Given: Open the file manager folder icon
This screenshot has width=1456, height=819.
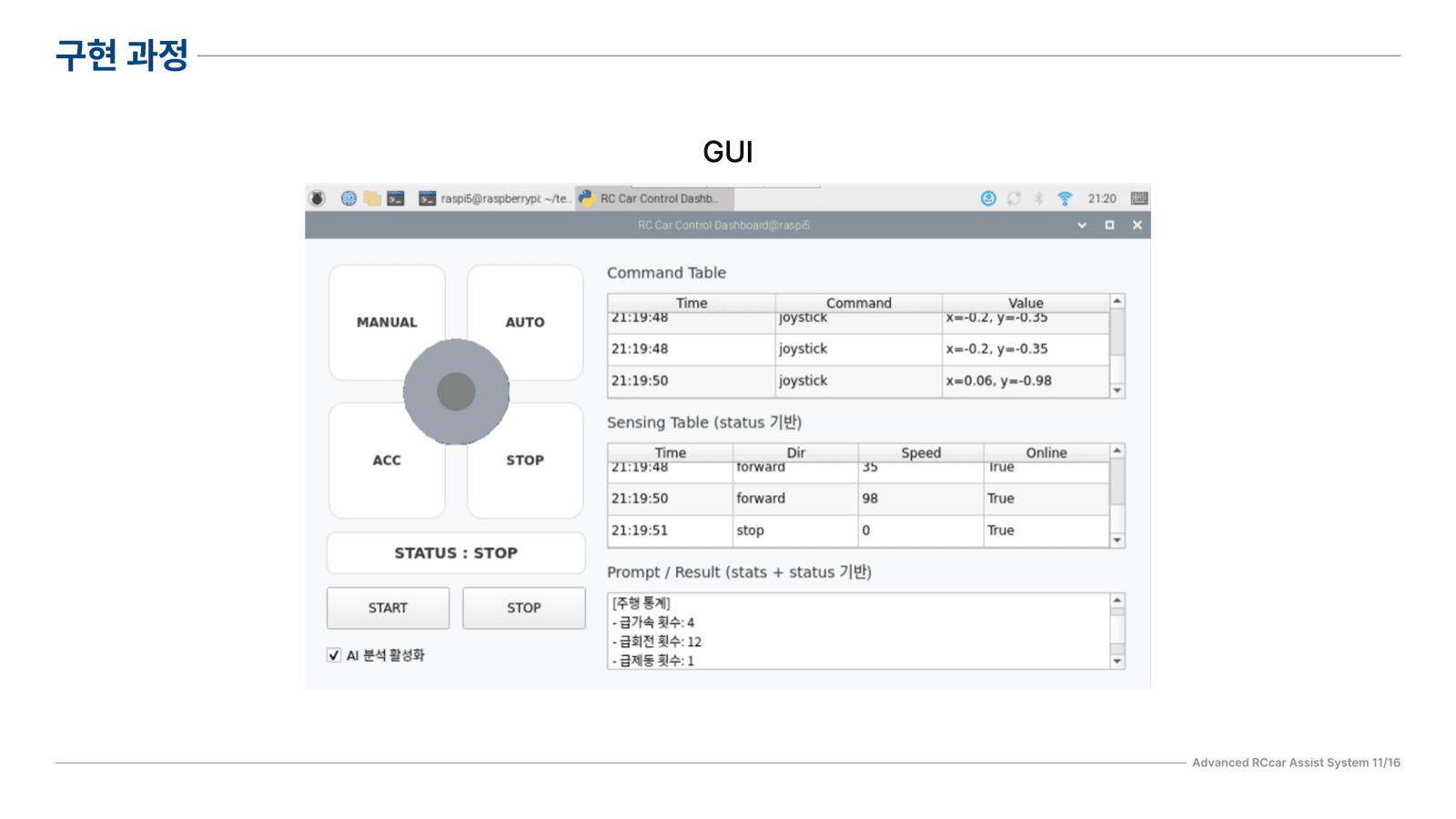Looking at the screenshot, I should click(372, 198).
